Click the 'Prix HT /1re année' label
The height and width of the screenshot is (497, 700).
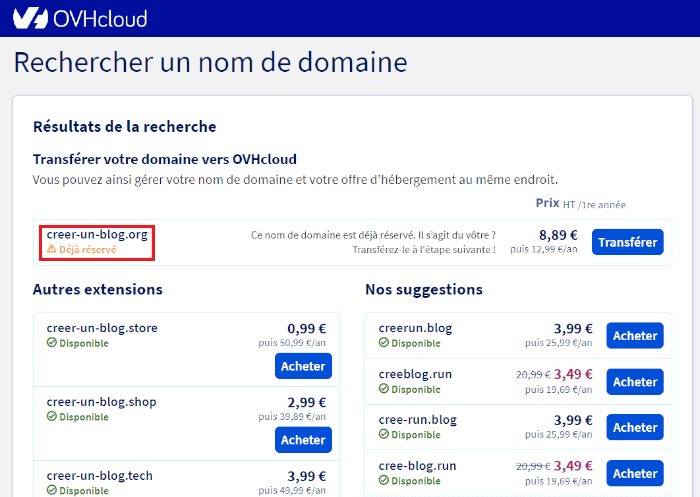[x=581, y=204]
